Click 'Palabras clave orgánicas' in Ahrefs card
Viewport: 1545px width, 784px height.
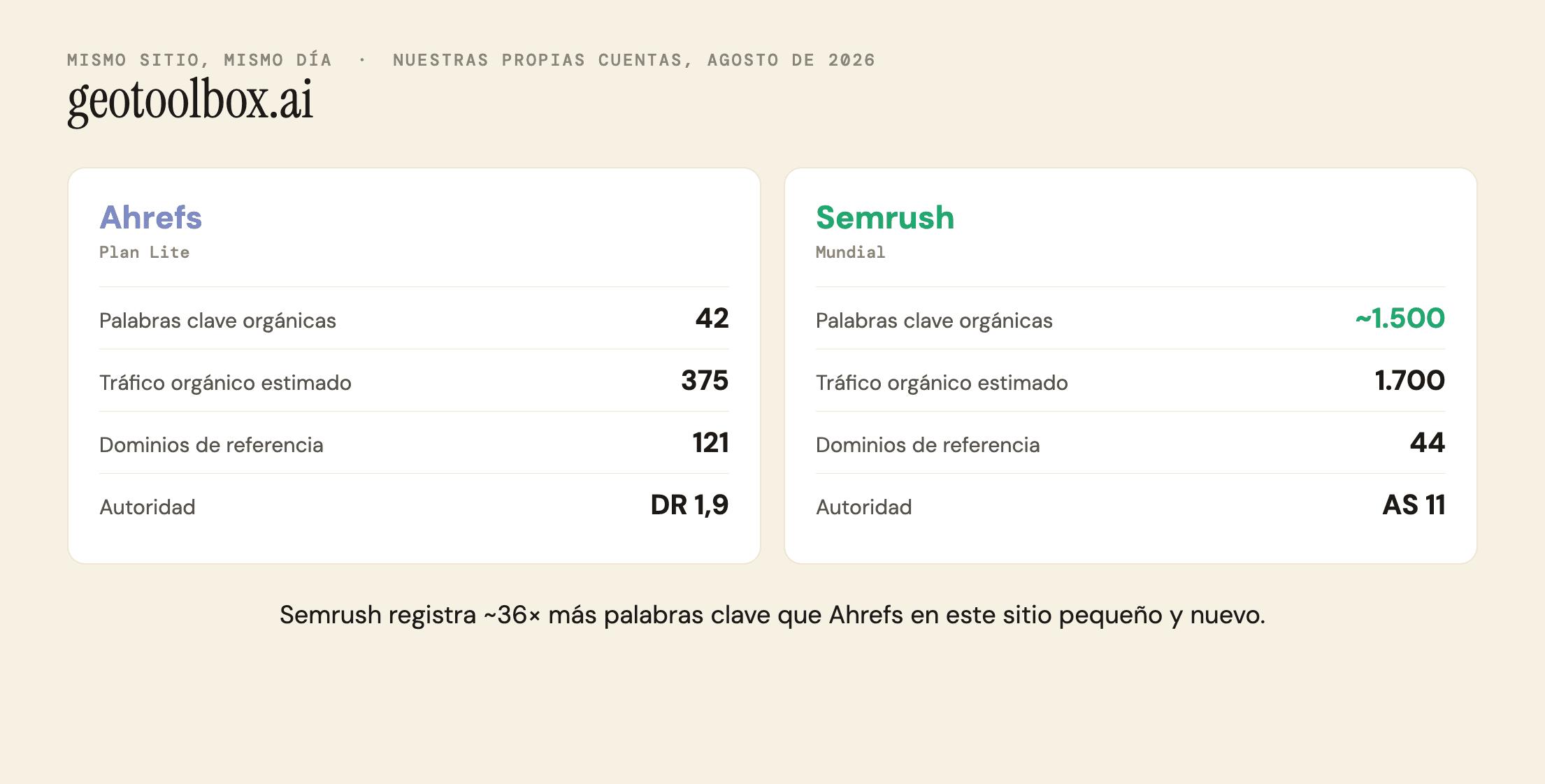click(217, 321)
